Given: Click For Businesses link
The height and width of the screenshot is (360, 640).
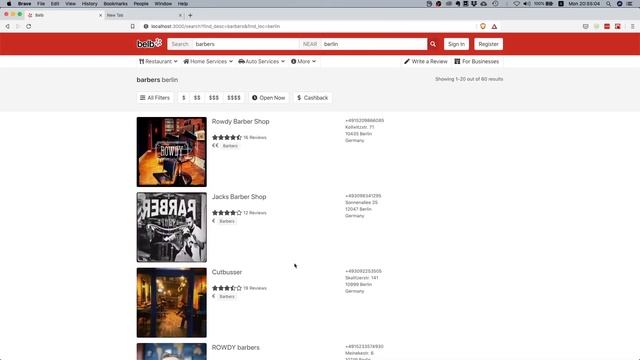Looking at the screenshot, I should [x=477, y=61].
